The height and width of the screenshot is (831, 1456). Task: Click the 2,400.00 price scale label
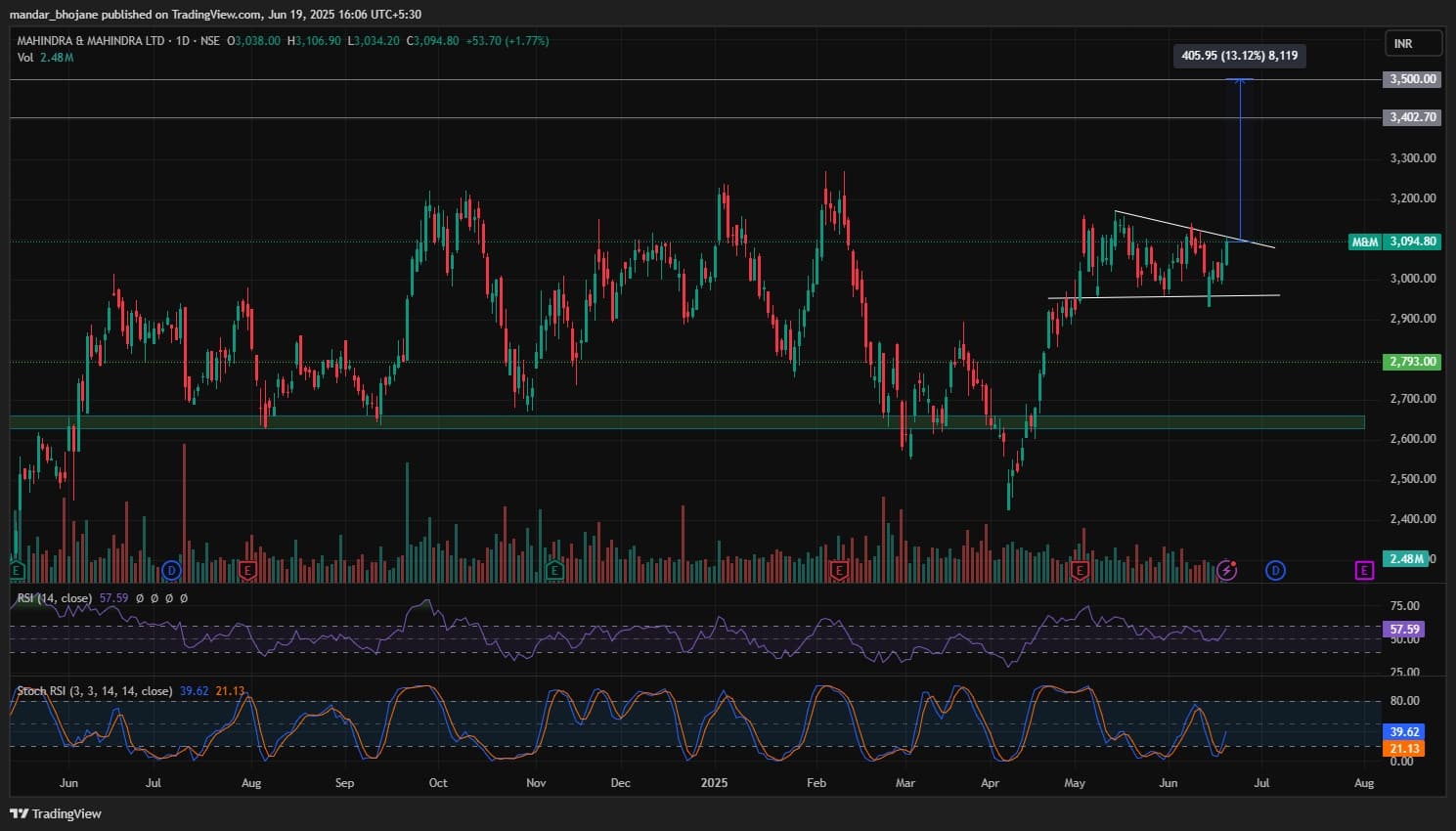coord(1413,519)
